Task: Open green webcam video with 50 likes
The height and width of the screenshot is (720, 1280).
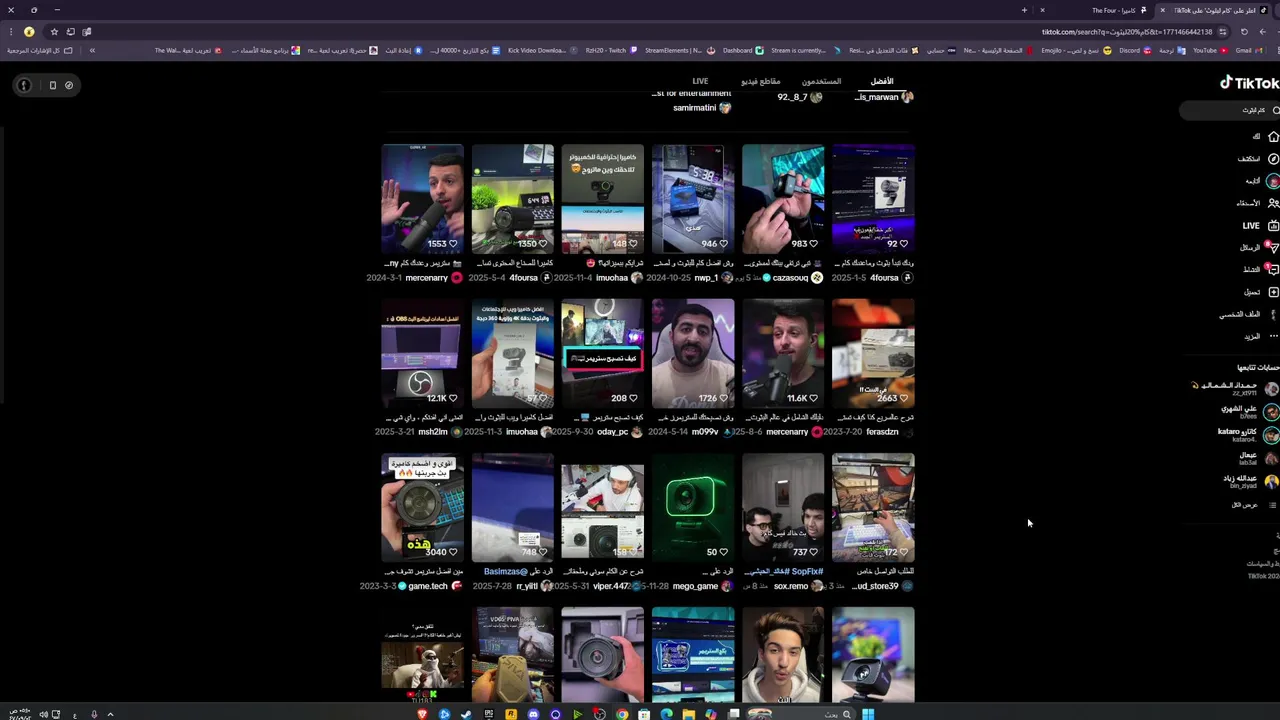Action: click(x=693, y=507)
